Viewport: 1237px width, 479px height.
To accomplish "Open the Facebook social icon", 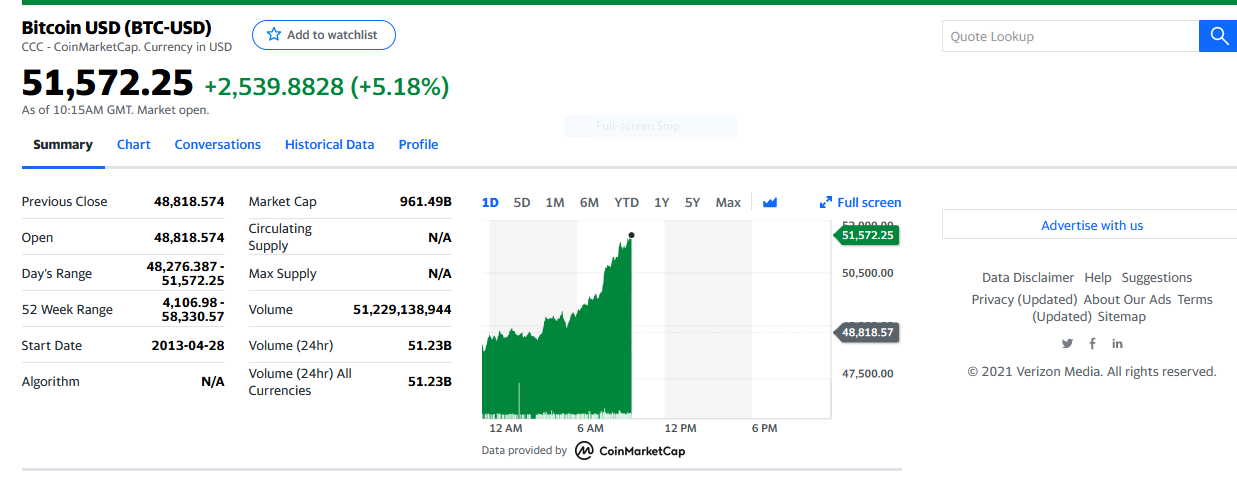I will [x=1092, y=343].
